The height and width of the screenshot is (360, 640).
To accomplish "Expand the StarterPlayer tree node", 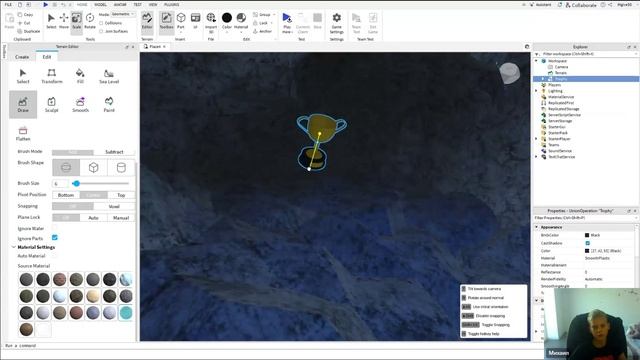I will pos(537,139).
